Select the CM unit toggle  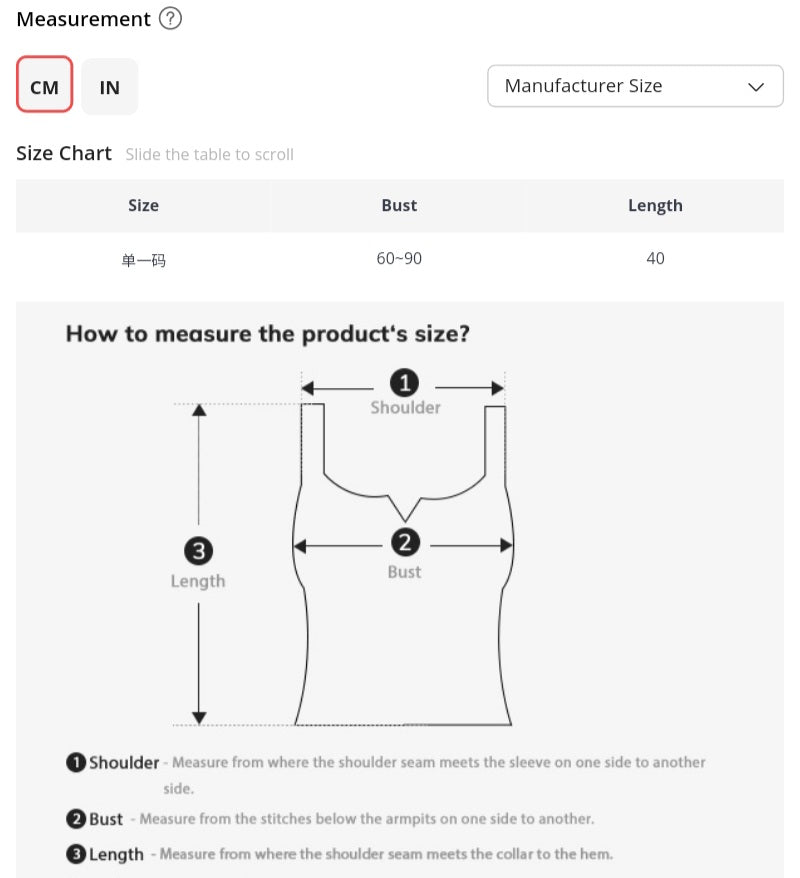pos(45,85)
